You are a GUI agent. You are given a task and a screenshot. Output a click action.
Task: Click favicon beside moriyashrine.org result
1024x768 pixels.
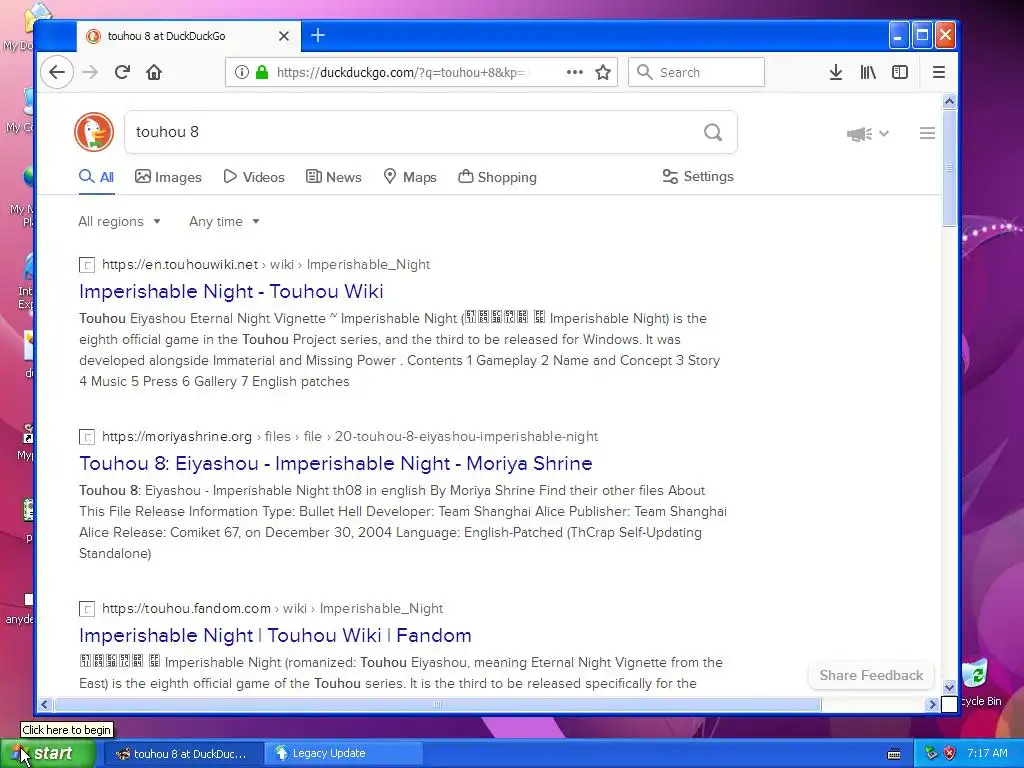coord(87,436)
